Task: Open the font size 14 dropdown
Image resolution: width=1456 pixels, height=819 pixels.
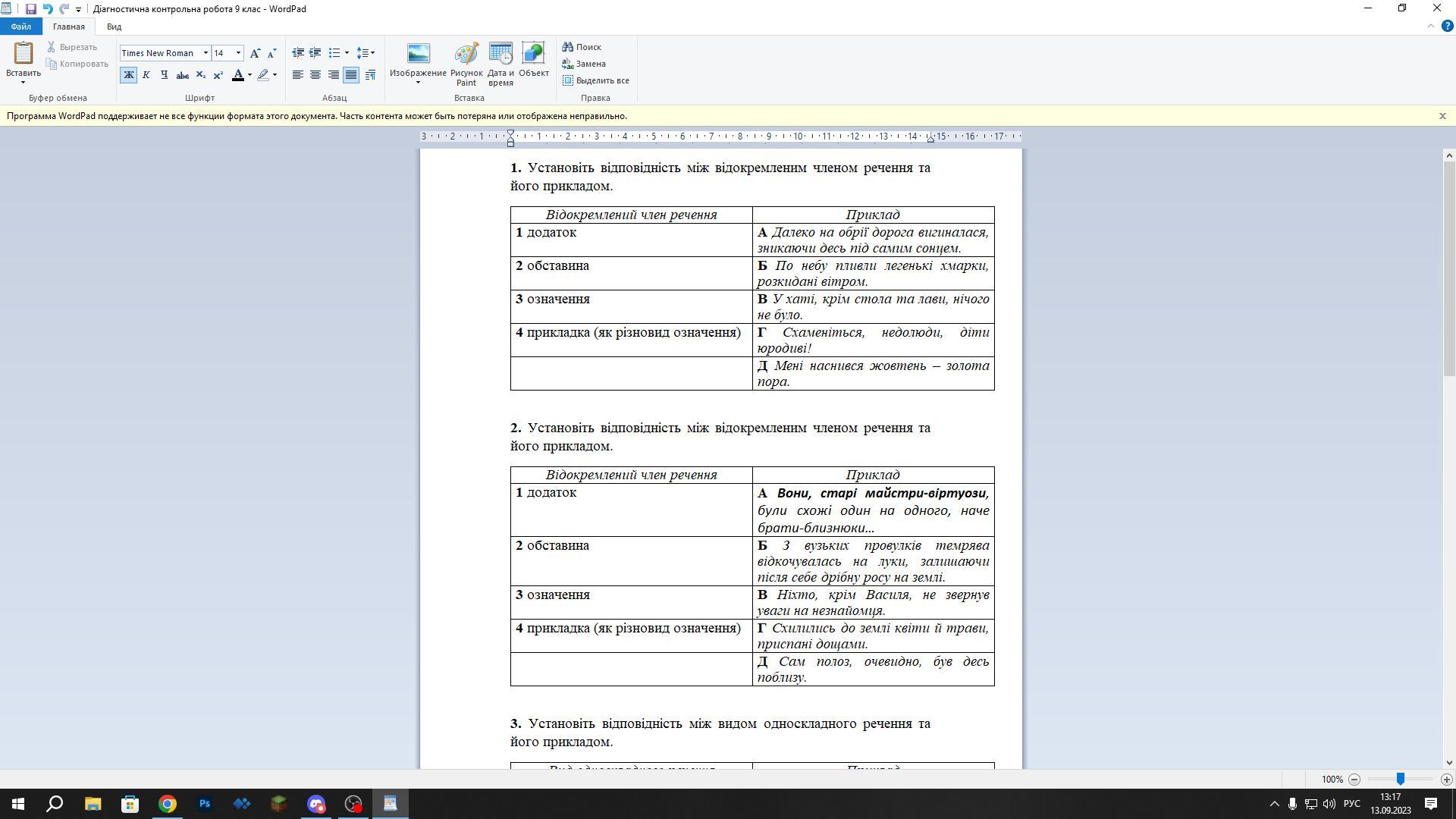Action: click(x=238, y=53)
